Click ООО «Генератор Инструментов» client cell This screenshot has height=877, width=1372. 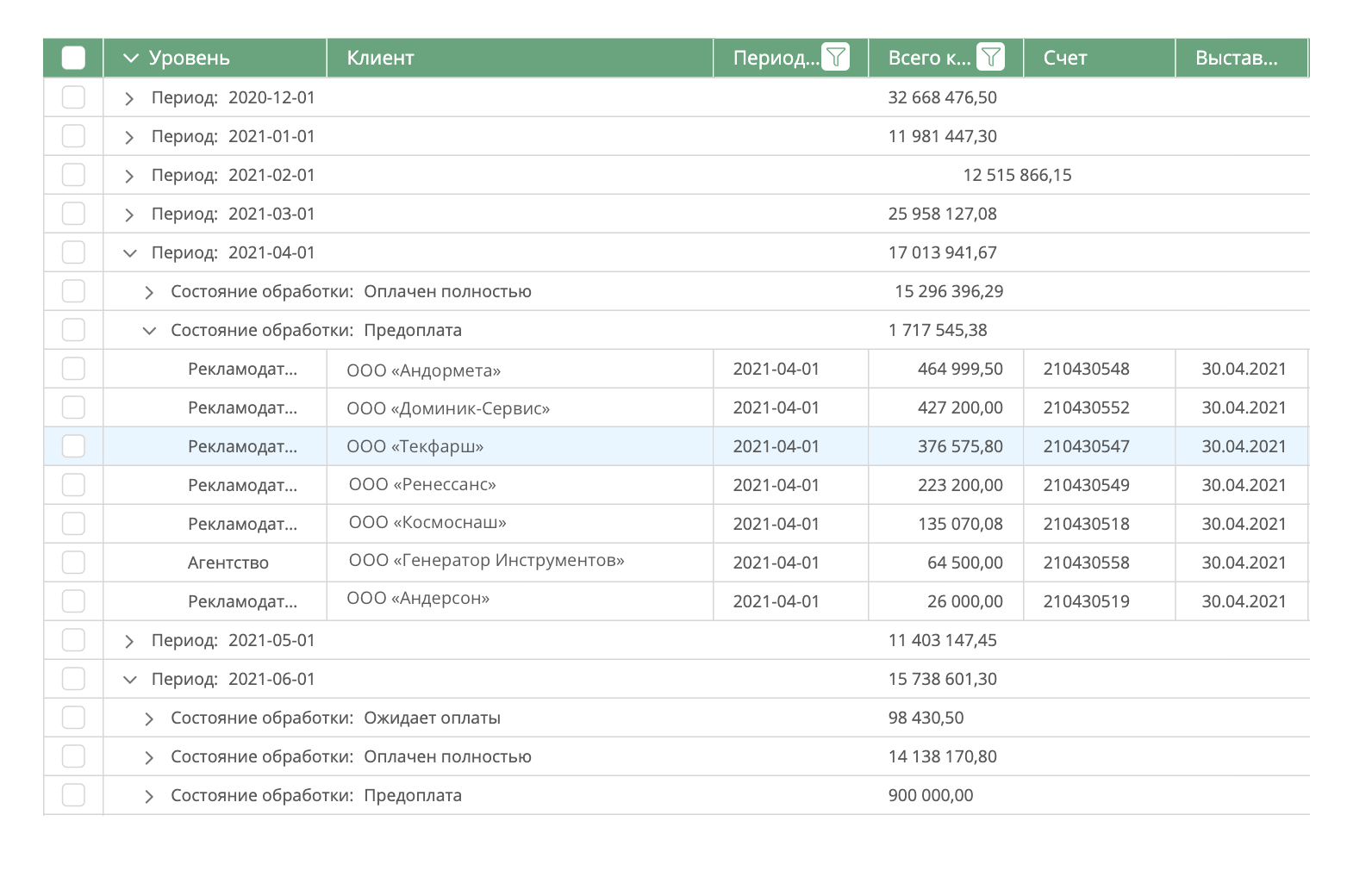pyautogui.click(x=486, y=561)
